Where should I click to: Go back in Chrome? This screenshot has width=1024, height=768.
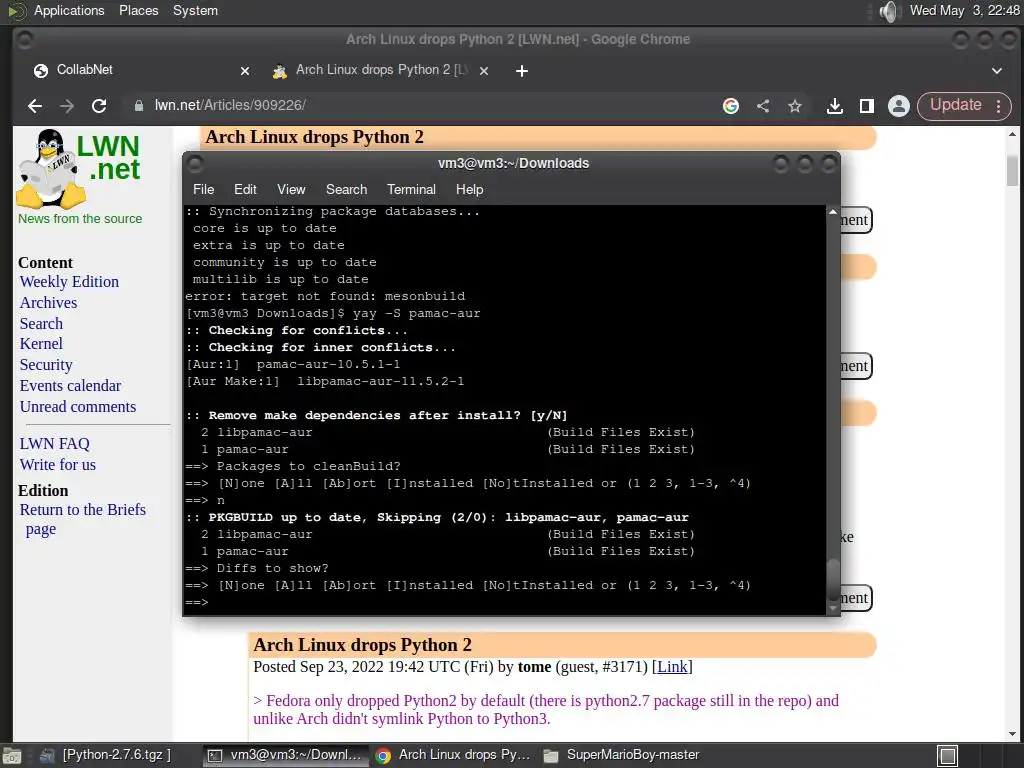point(35,106)
